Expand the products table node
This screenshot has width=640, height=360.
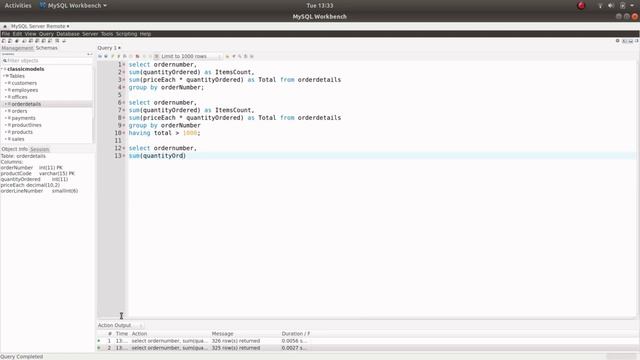point(5,132)
